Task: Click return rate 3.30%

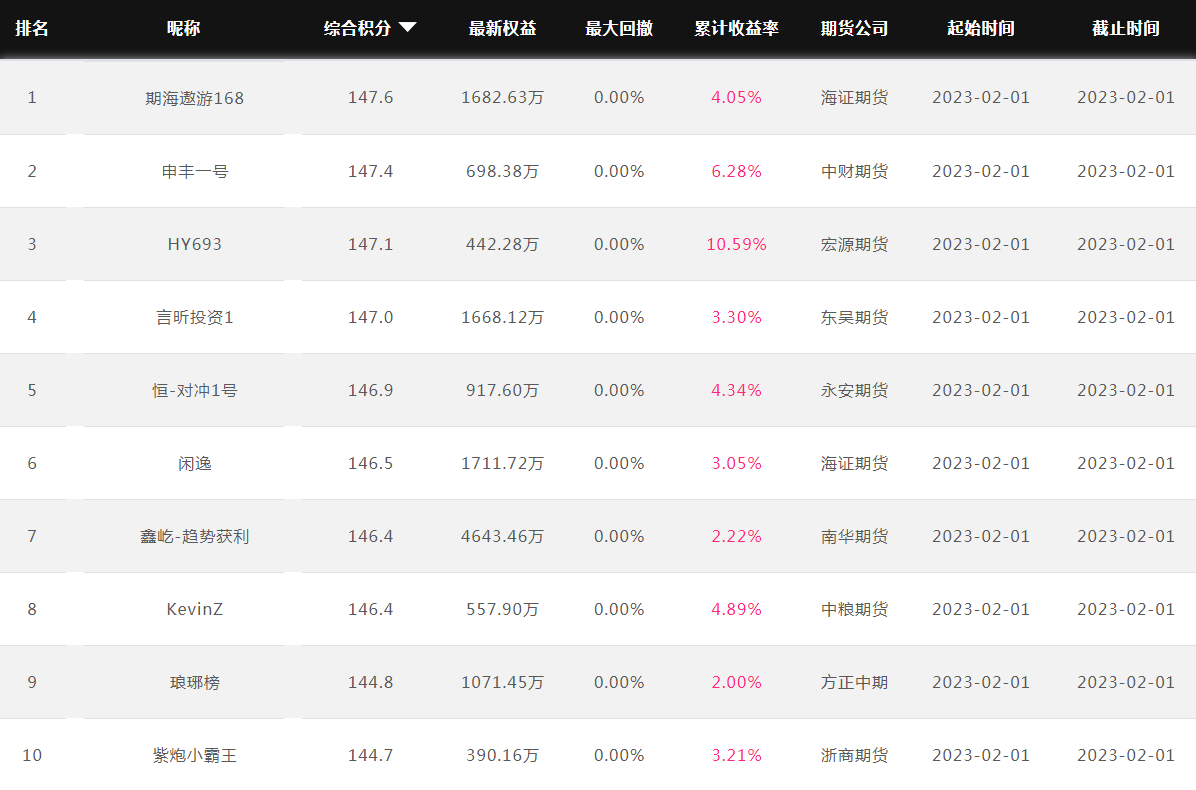Action: (736, 317)
